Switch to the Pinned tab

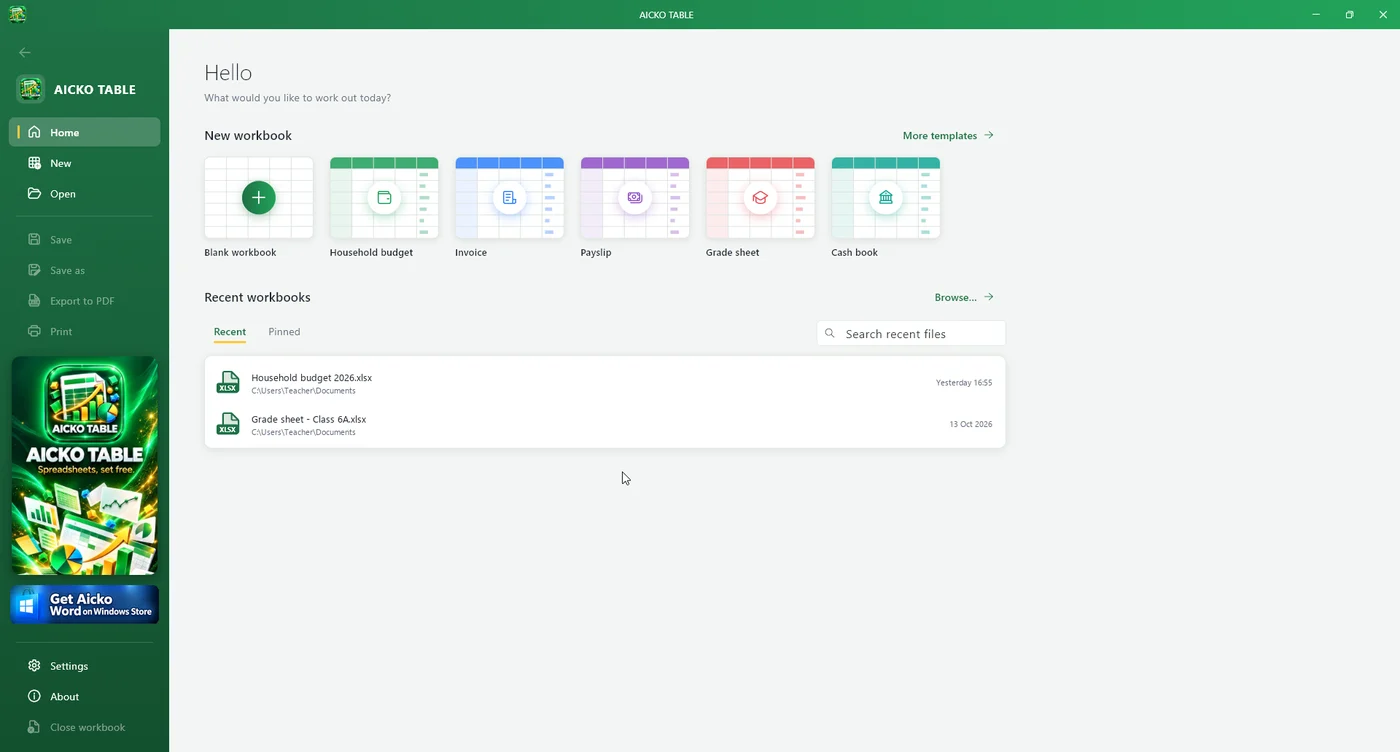284,332
